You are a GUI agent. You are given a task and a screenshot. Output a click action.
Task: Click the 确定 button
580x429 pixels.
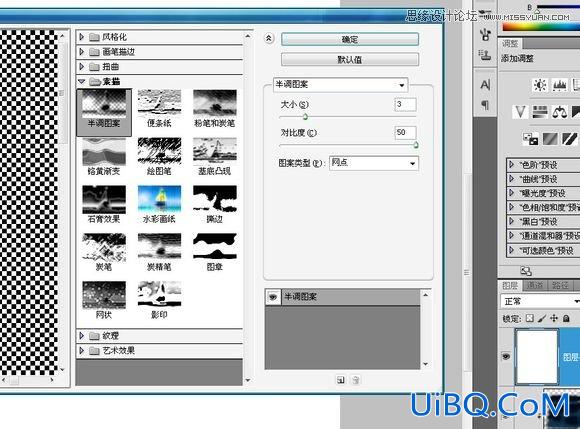click(x=350, y=39)
